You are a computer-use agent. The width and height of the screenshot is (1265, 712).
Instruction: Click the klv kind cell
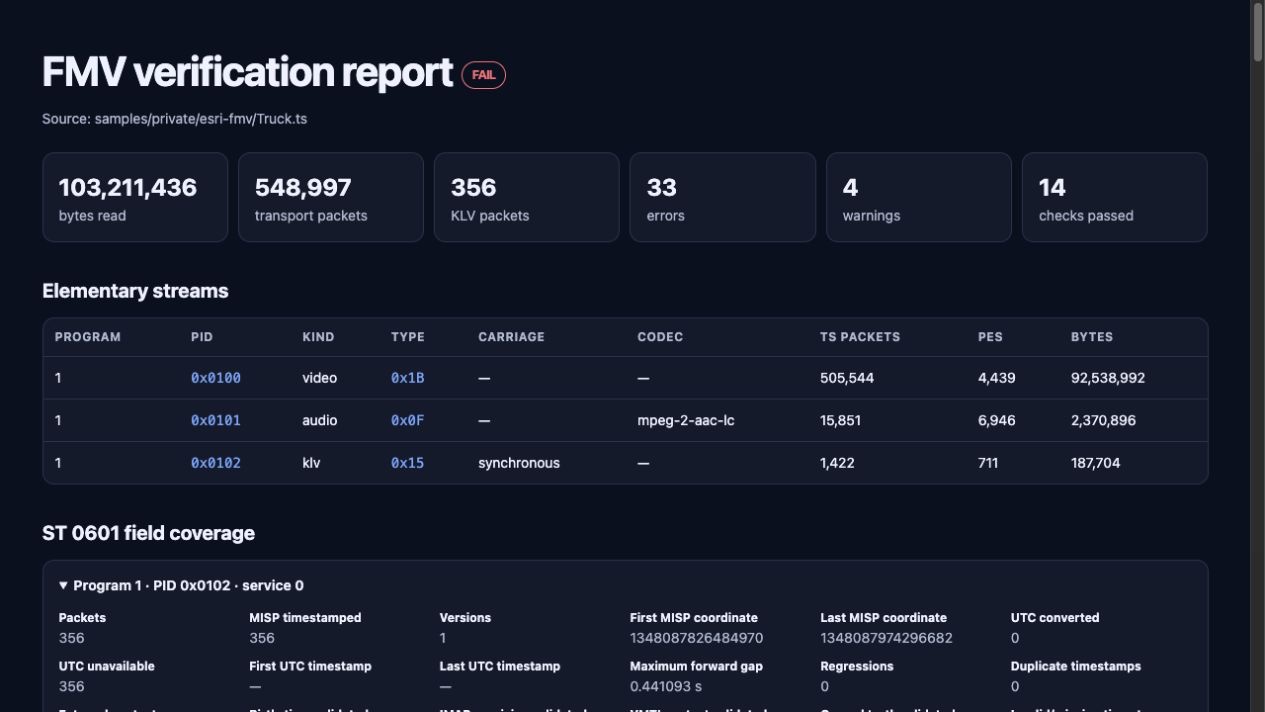[312, 463]
